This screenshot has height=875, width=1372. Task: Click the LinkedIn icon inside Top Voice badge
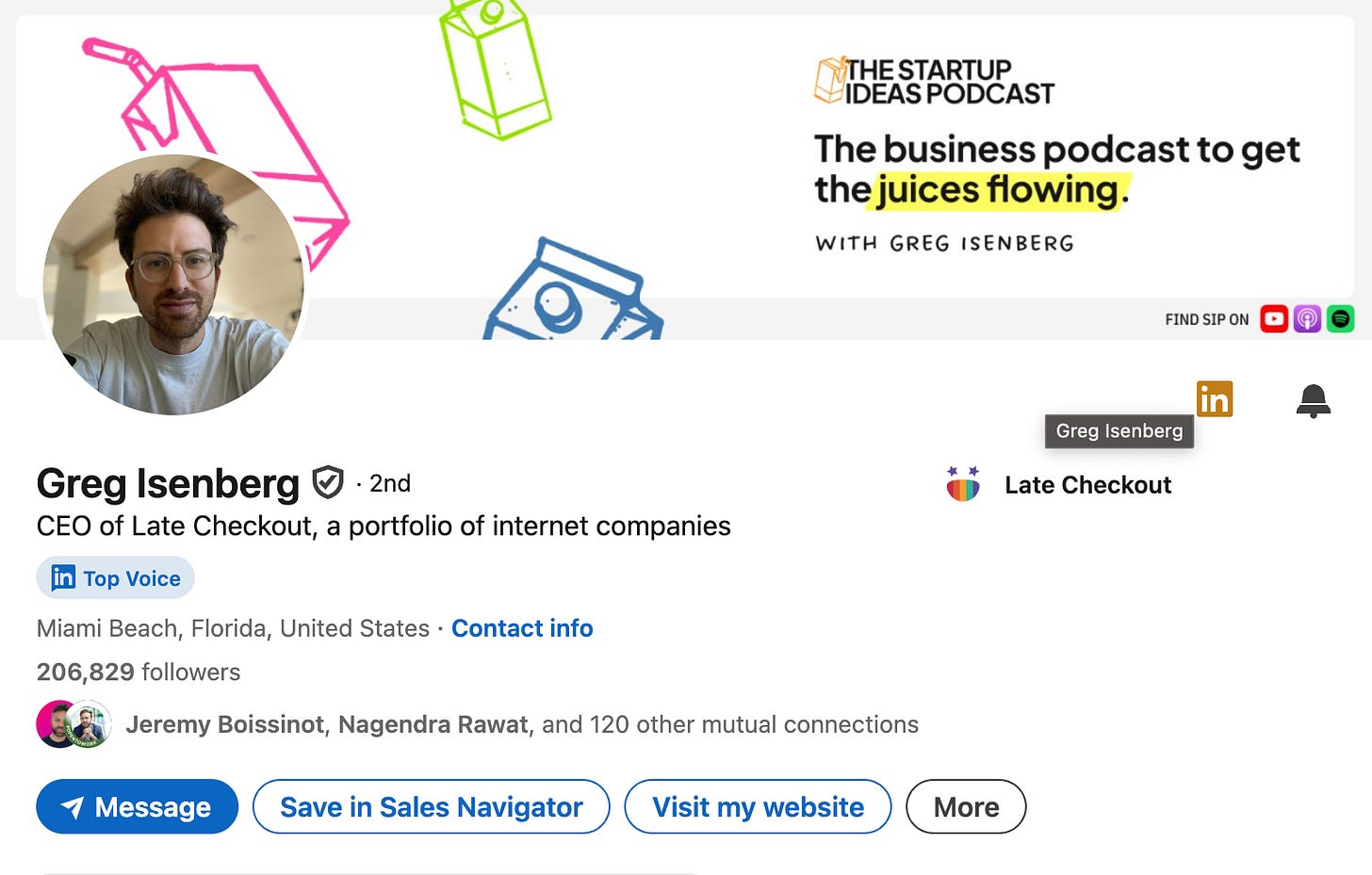[x=62, y=577]
